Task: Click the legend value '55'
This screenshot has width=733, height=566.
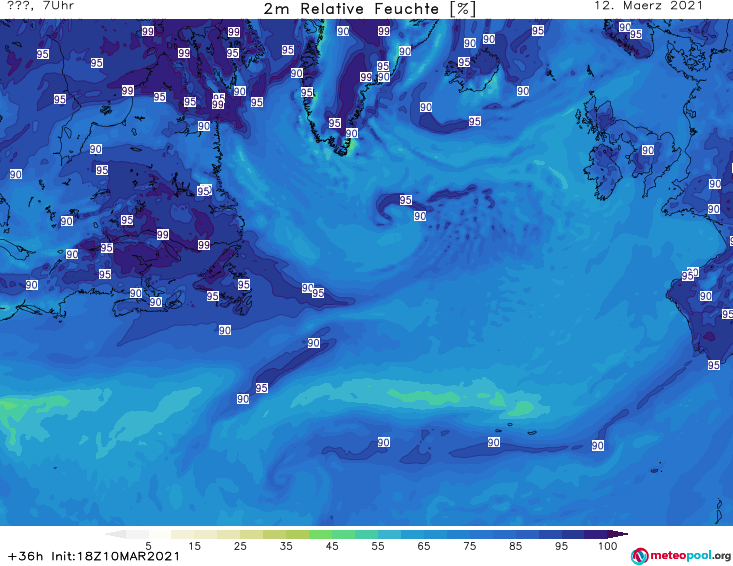Action: (x=378, y=546)
